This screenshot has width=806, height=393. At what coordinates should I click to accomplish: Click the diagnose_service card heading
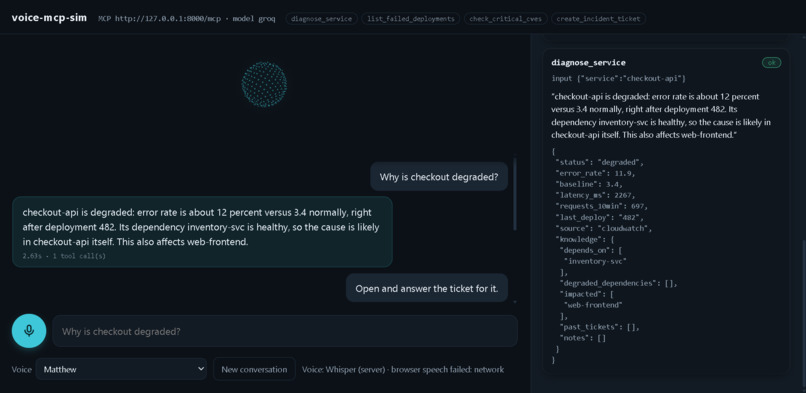[588, 63]
